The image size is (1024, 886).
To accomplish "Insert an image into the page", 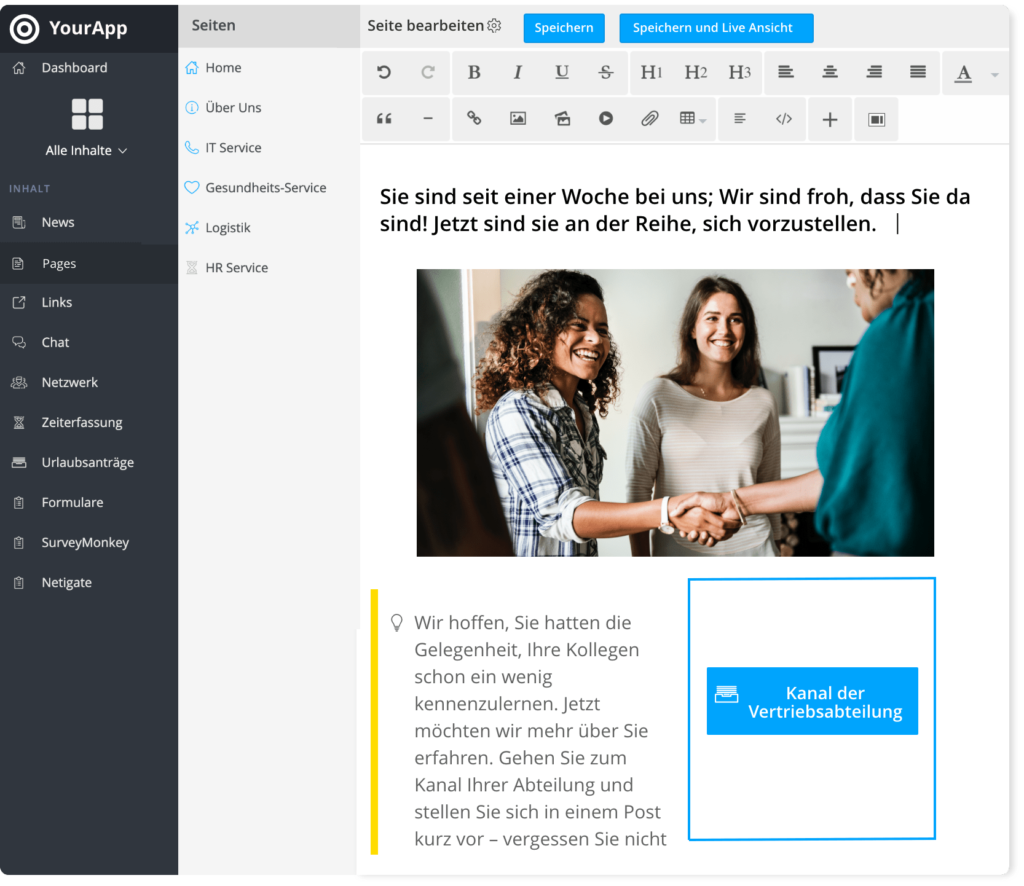I will pos(516,118).
